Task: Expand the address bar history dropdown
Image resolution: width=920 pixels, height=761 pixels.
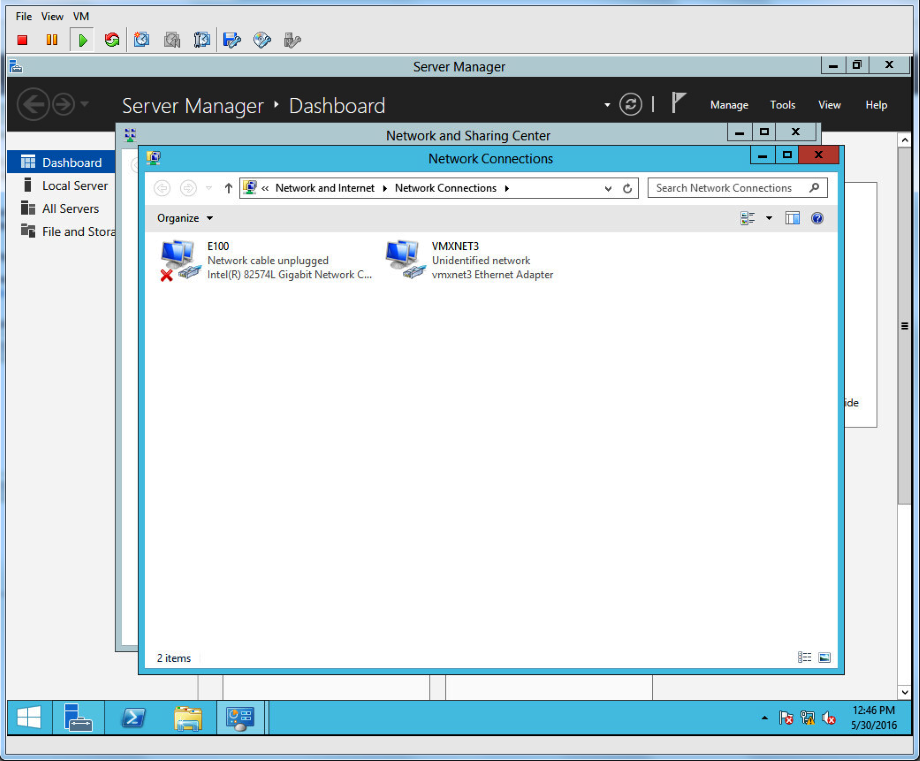Action: 608,188
